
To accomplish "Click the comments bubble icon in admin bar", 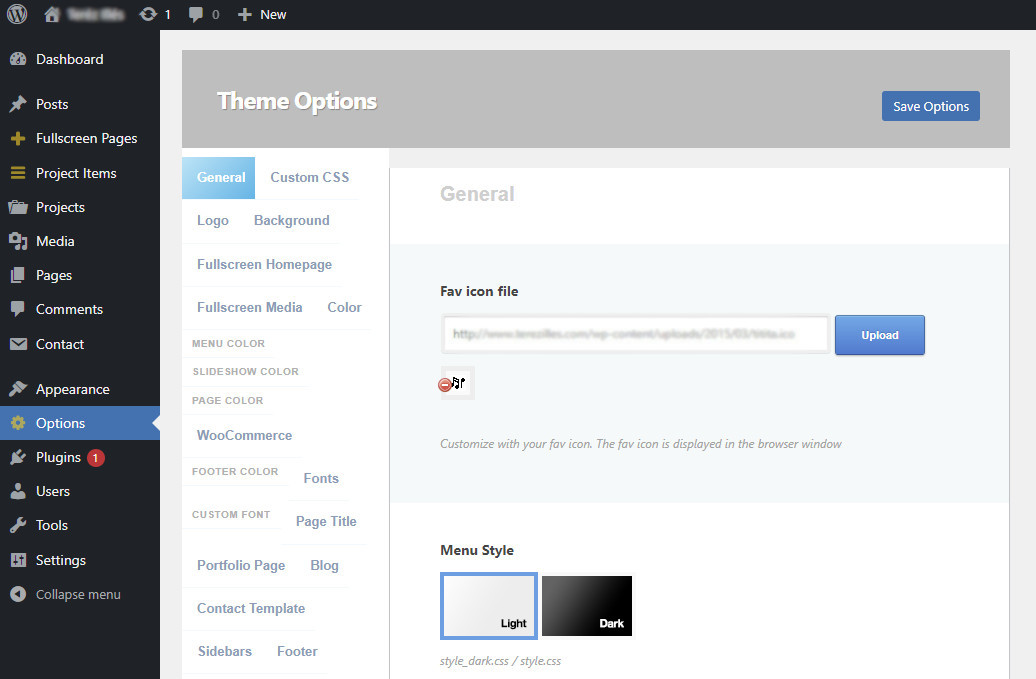I will [195, 14].
